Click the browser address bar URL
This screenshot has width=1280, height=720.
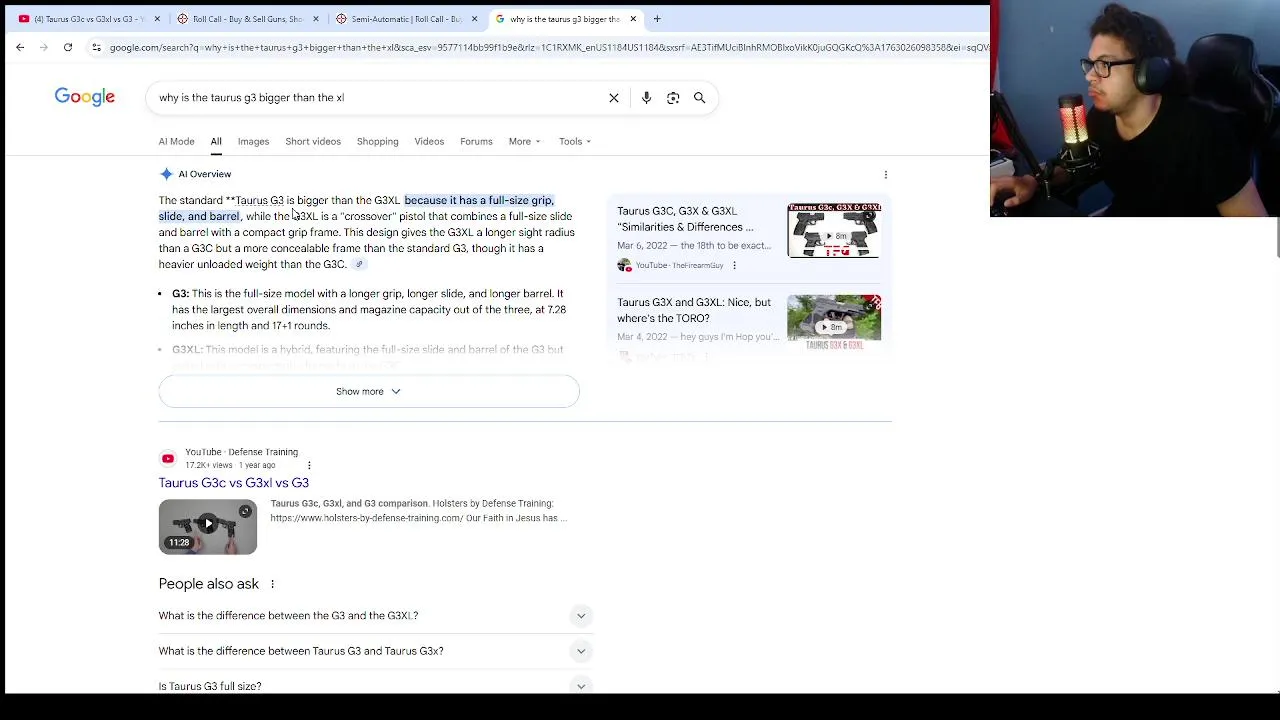(x=548, y=47)
